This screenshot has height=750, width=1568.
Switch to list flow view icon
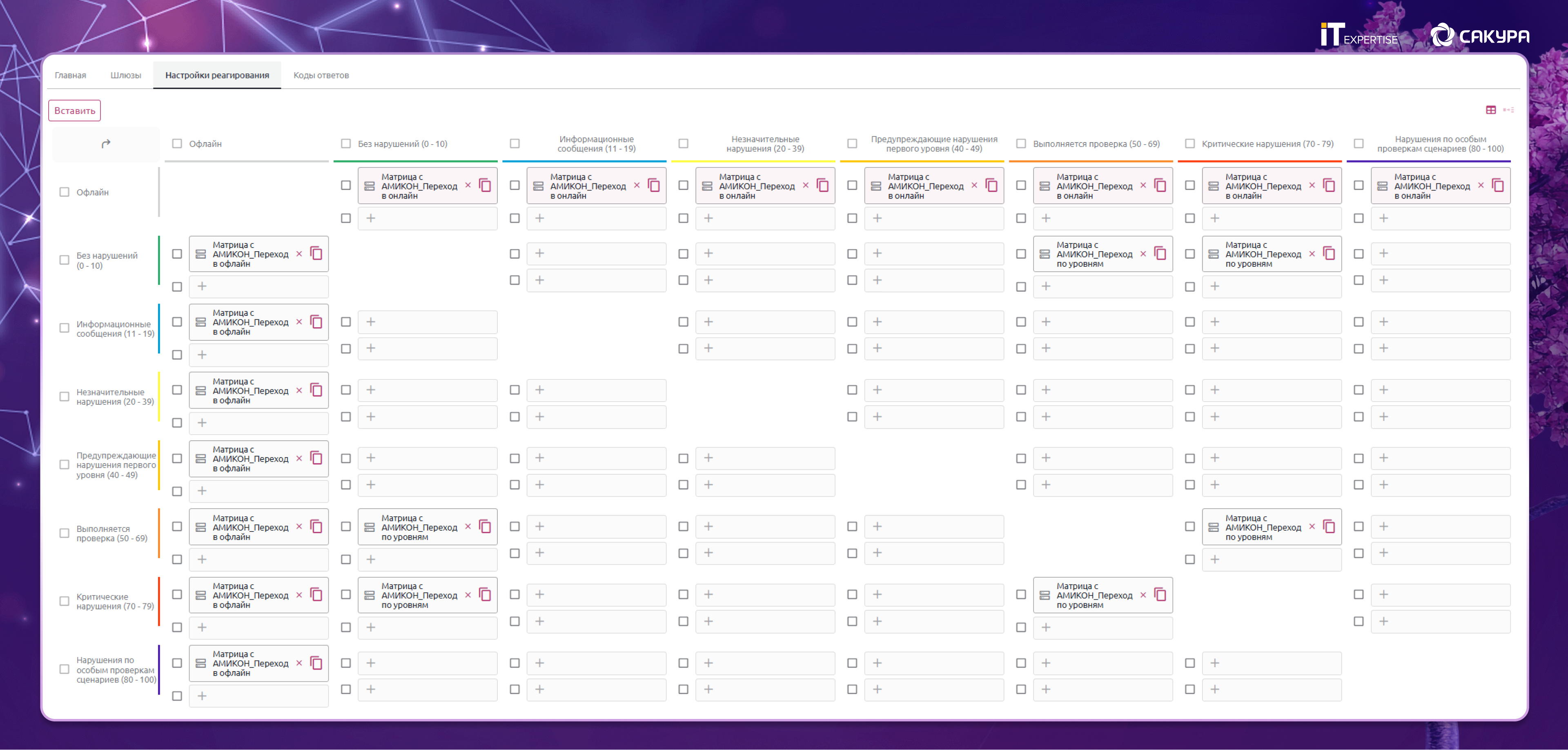[1508, 109]
